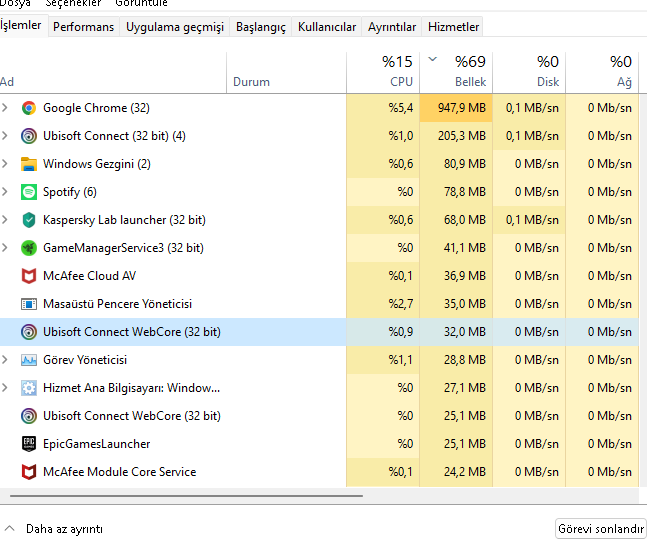This screenshot has width=647, height=543.
Task: Click the GameManagerService3 Razer icon
Action: point(29,248)
